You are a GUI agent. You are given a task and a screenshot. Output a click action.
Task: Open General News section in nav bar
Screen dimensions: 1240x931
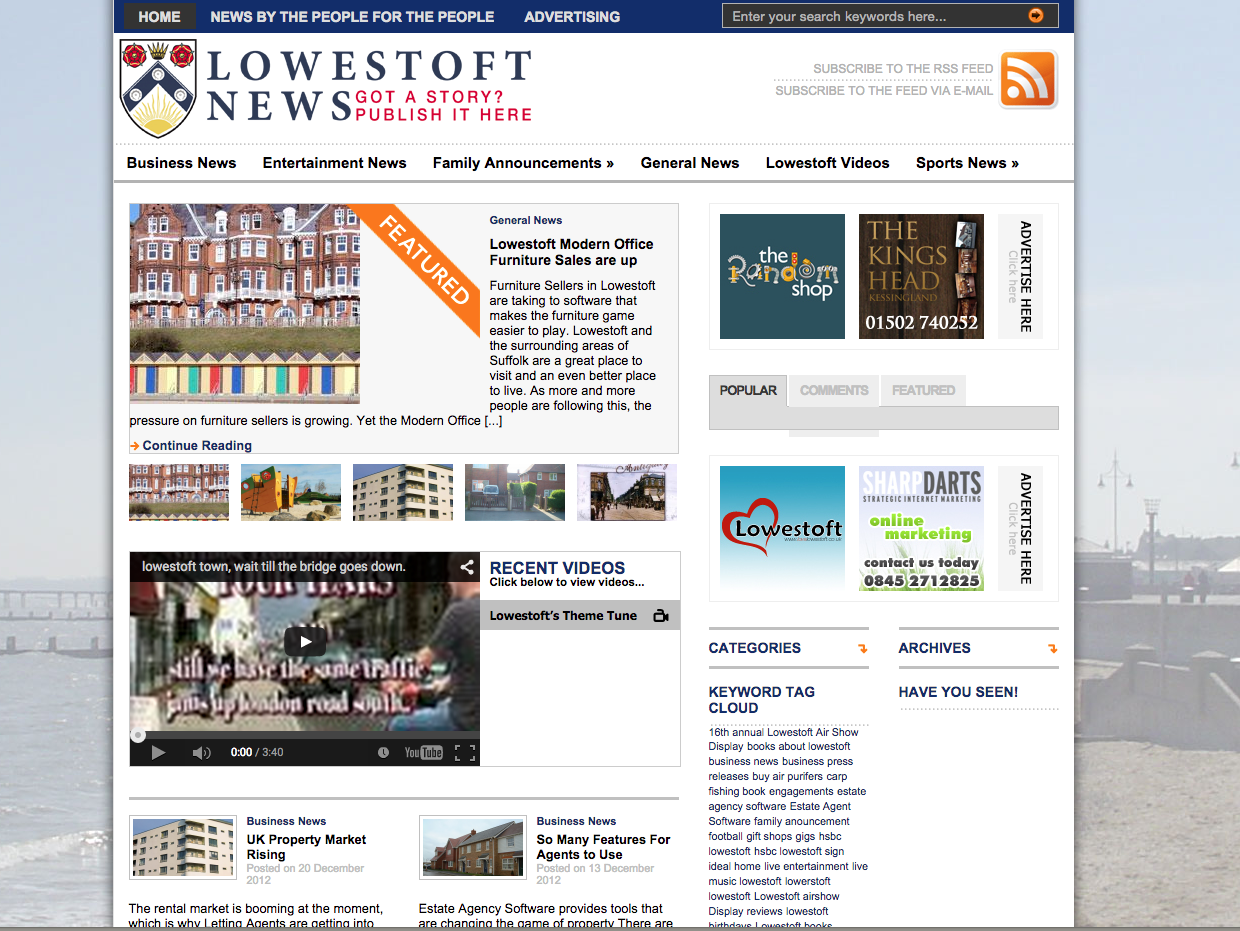[x=690, y=163]
